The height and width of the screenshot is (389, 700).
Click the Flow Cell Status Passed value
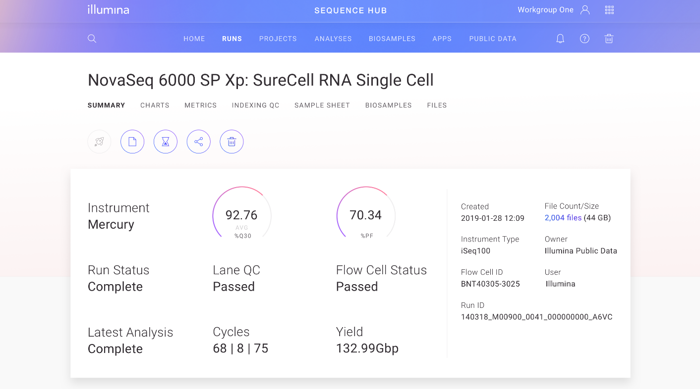[x=357, y=287]
